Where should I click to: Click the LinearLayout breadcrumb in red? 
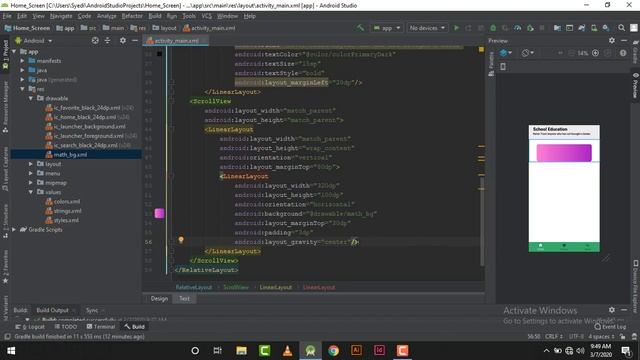click(319, 287)
